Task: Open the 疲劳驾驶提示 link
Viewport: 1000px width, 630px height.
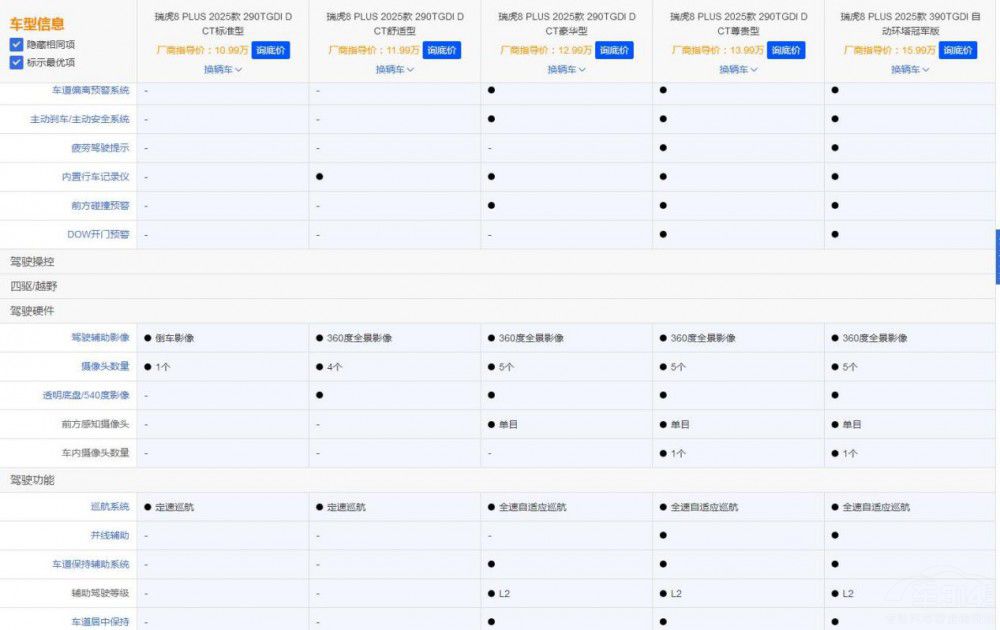Action: 99,148
